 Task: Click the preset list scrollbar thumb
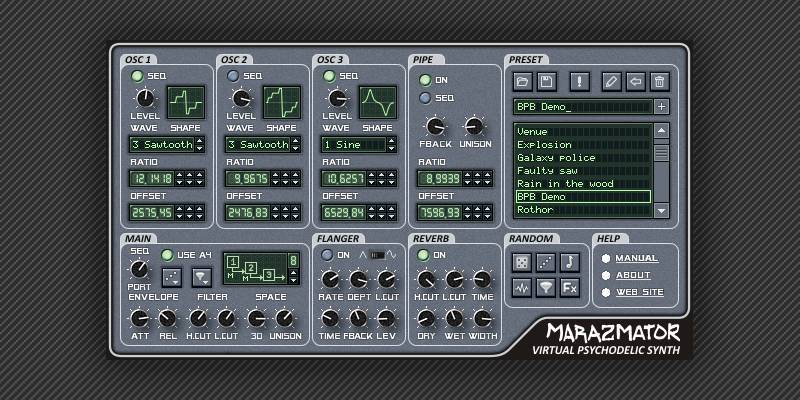661,153
